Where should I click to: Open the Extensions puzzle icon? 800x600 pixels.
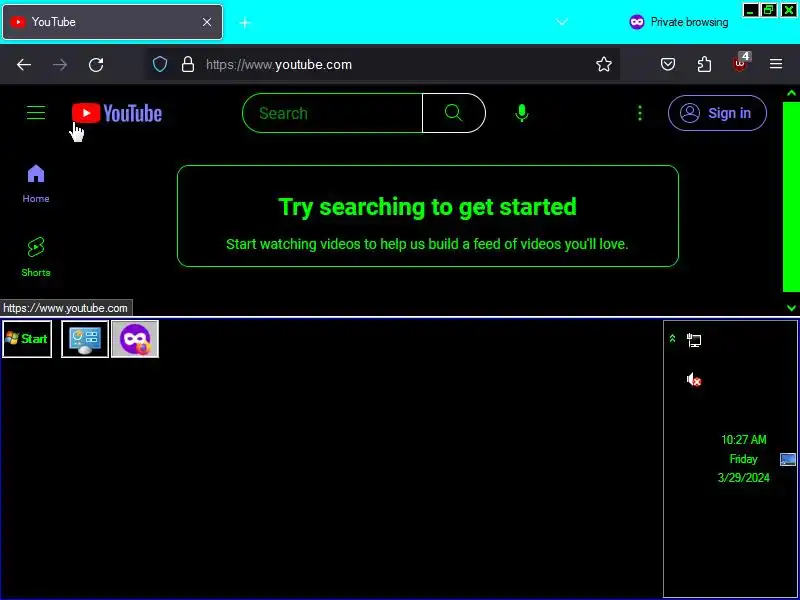[704, 64]
